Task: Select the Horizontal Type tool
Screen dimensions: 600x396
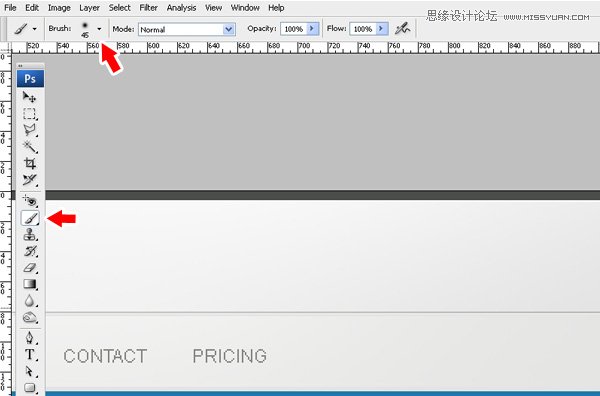Action: (29, 355)
